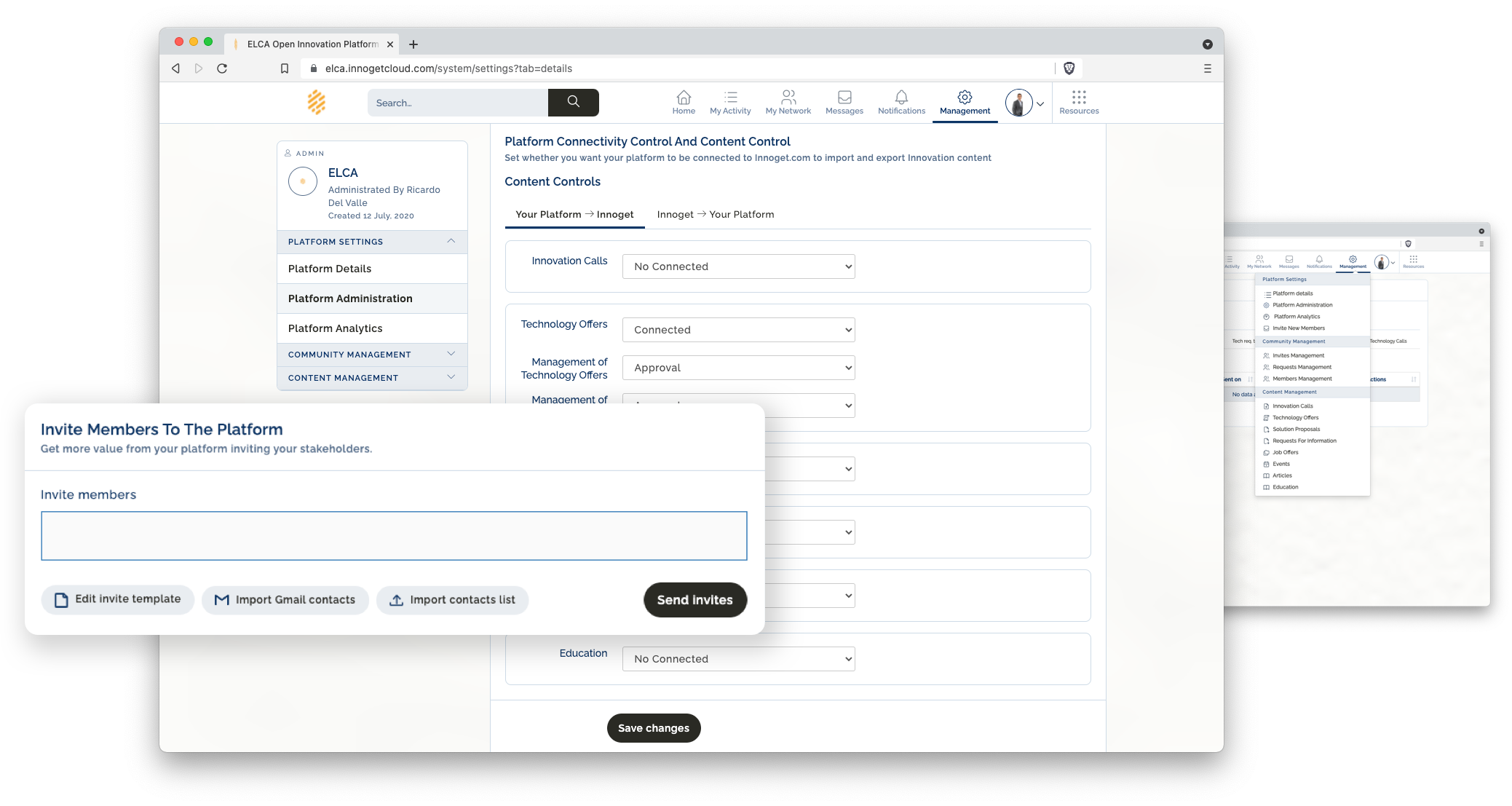Click Management gear in background window
Screen dimensions: 1512x806
click(x=1353, y=261)
